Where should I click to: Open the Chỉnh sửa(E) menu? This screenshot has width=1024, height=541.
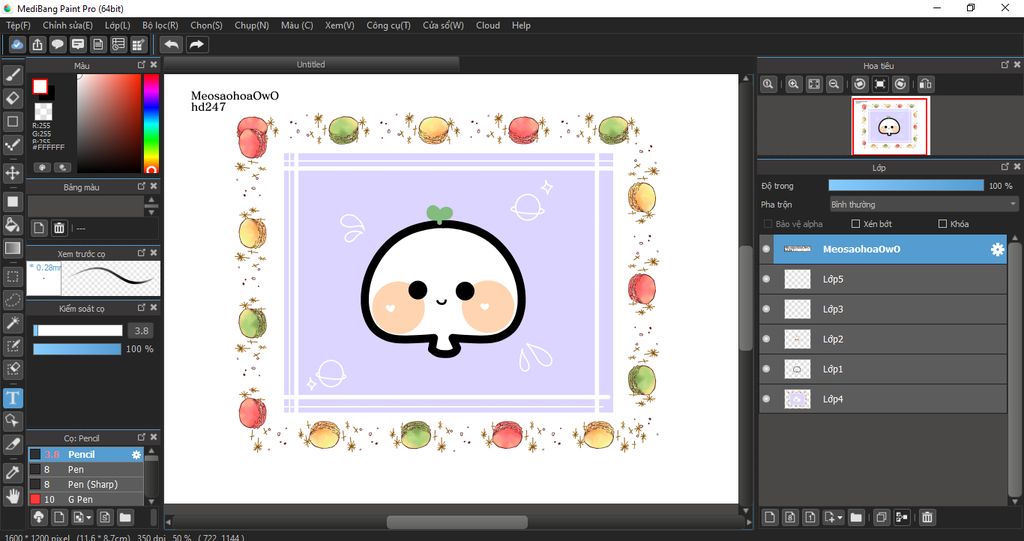click(68, 25)
